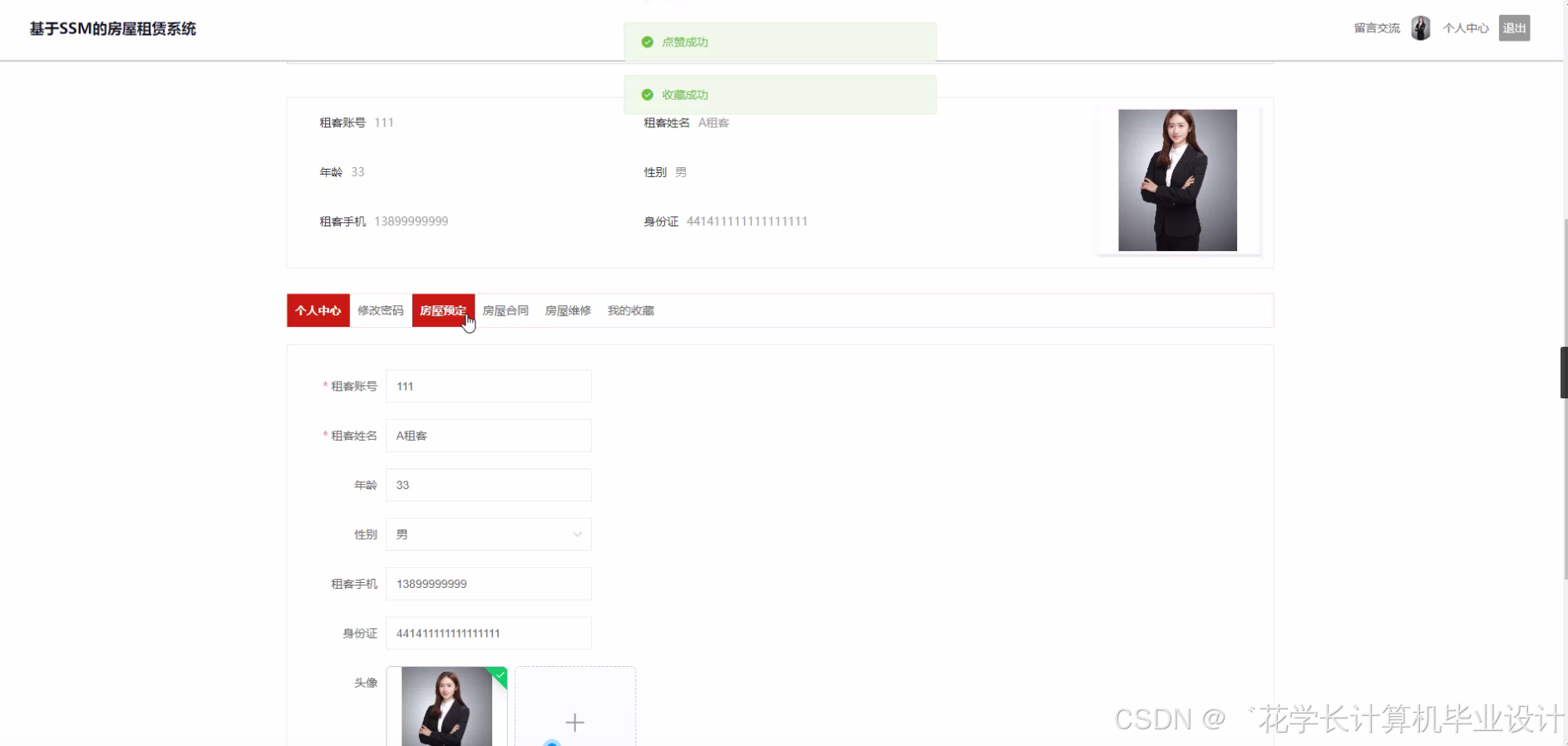This screenshot has width=1568, height=746.
Task: Click the 13899999999 phone text in summary
Action: (x=411, y=221)
